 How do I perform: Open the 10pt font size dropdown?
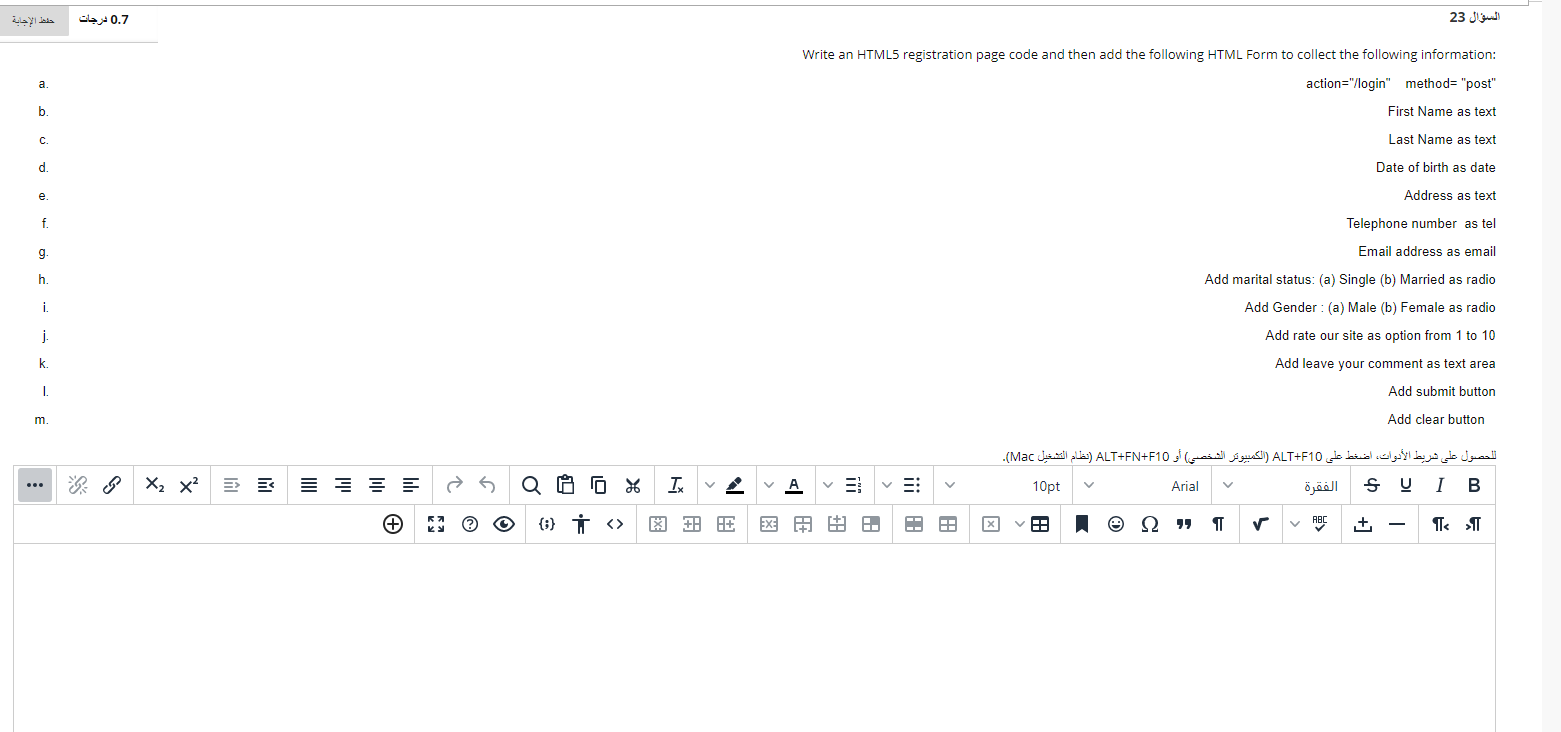pos(1047,485)
